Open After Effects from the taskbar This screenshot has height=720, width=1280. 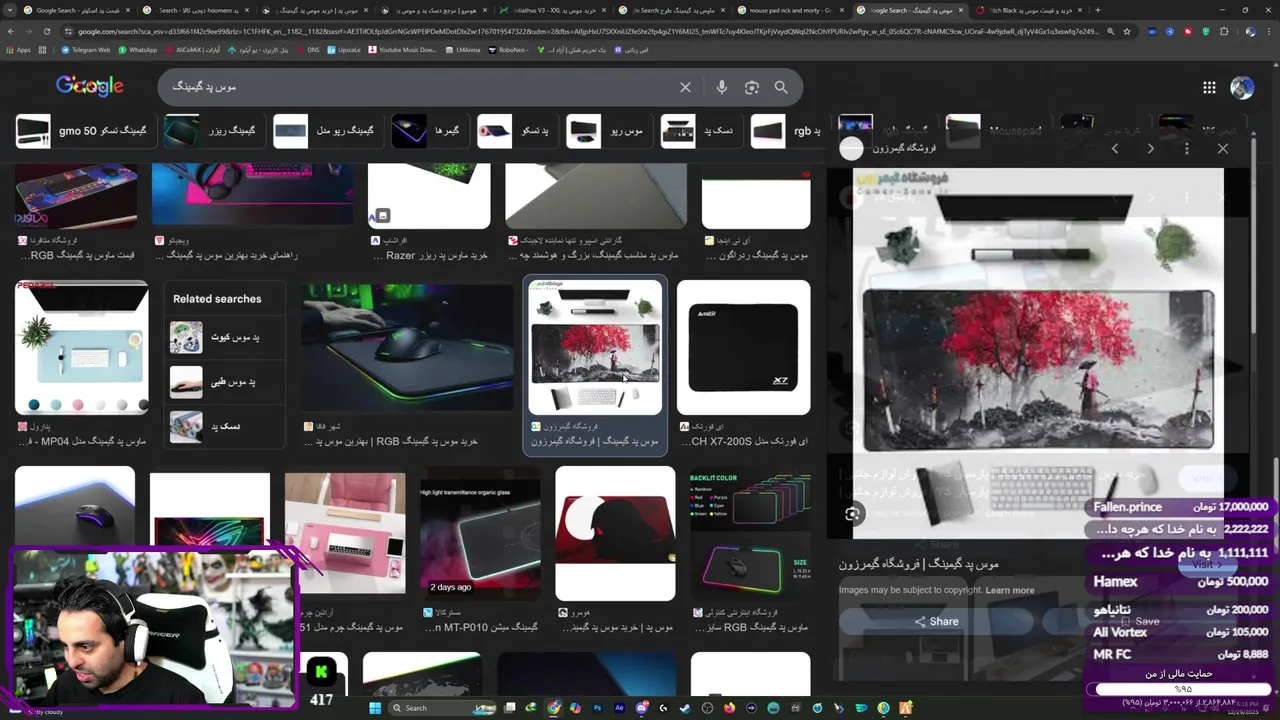pos(619,708)
